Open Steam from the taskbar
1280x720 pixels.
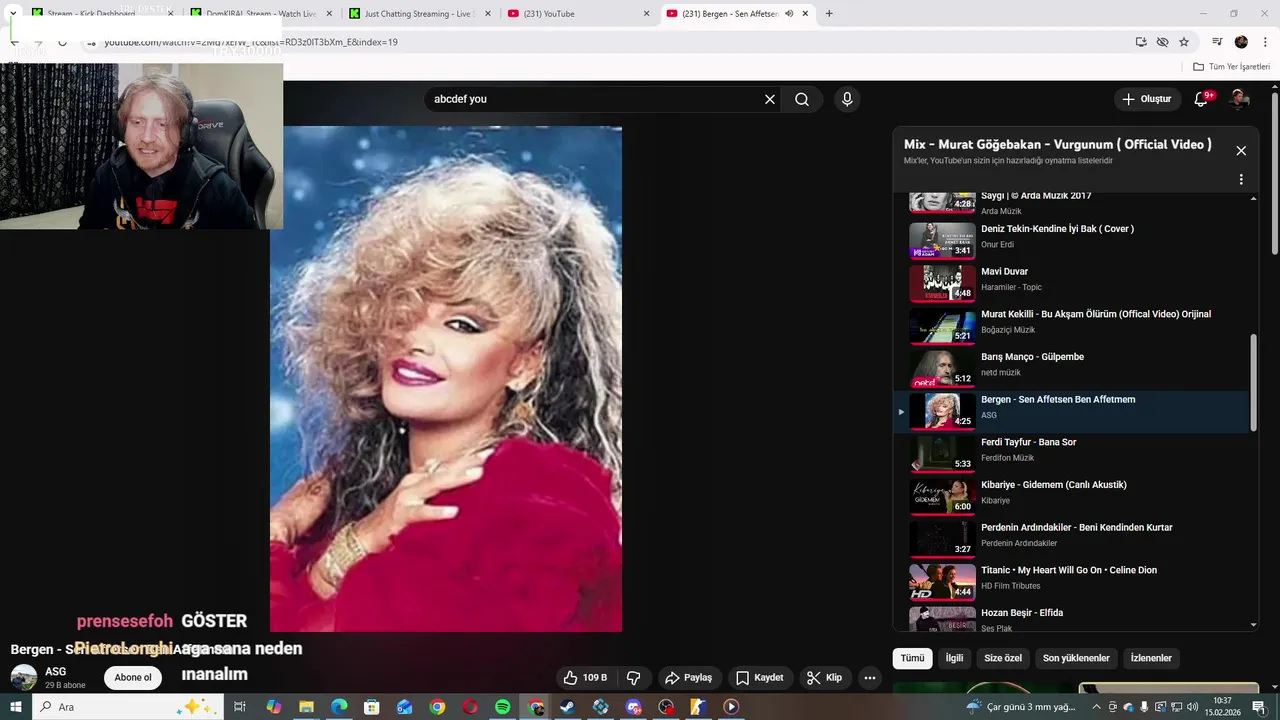pos(567,707)
